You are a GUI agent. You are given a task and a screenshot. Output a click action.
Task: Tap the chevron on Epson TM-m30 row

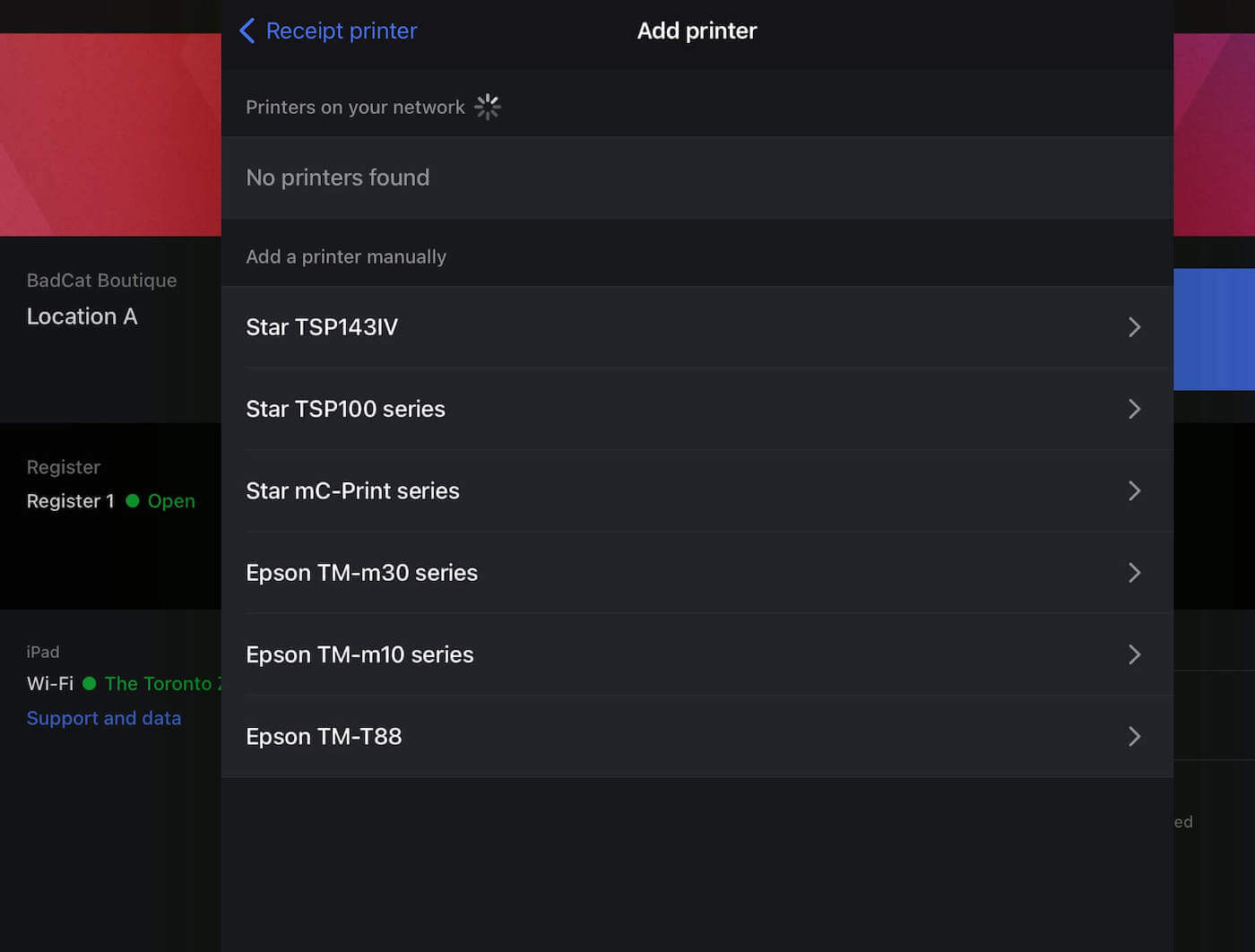click(1134, 573)
